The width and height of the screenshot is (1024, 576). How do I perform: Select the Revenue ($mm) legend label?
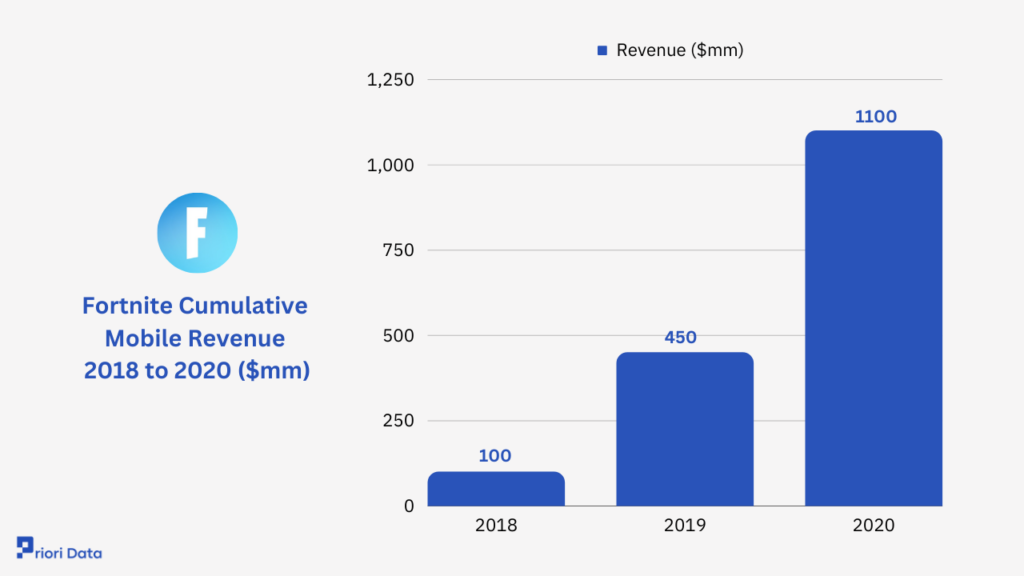coord(680,50)
